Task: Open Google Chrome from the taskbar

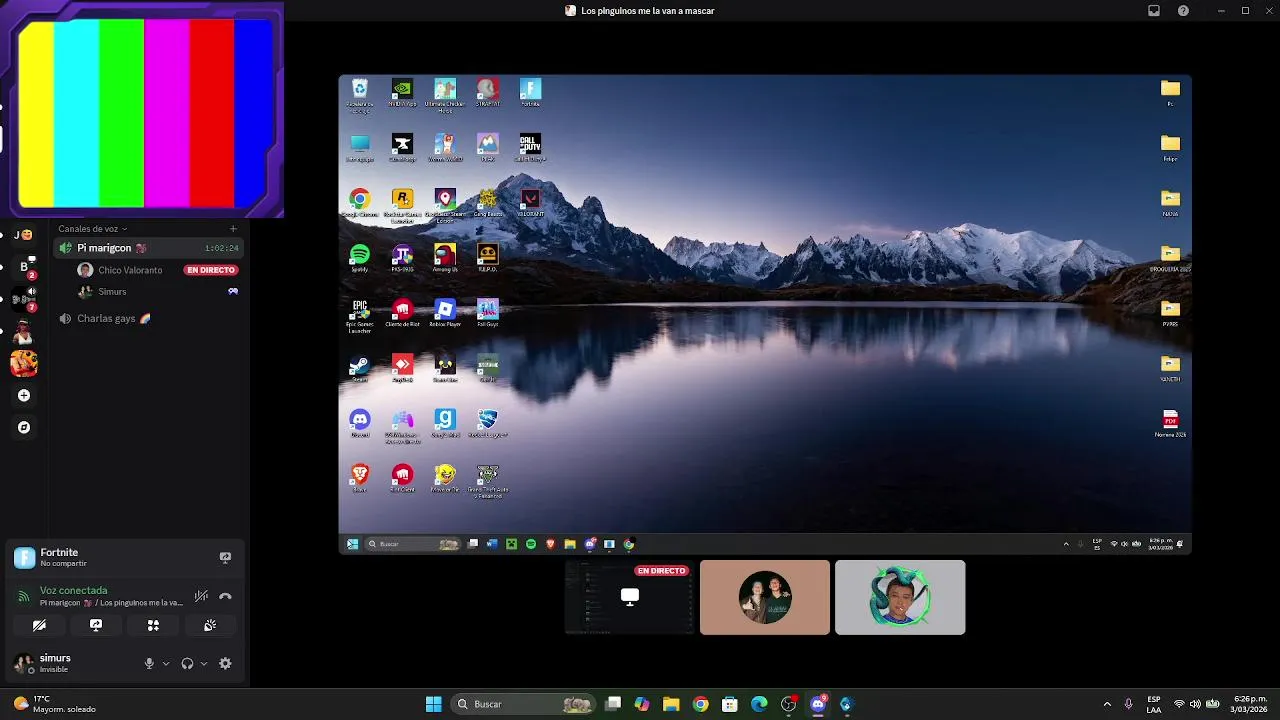Action: [700, 704]
